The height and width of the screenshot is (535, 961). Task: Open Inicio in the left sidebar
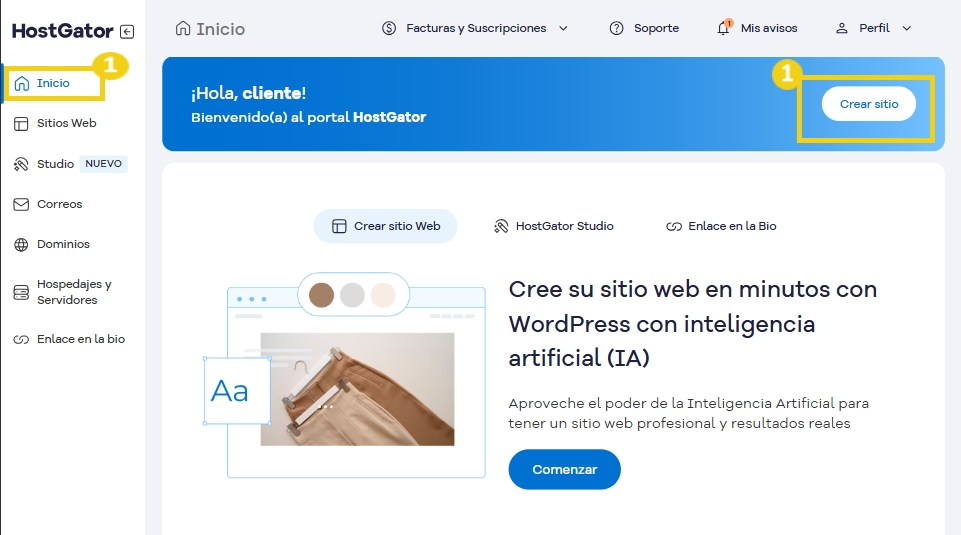(53, 83)
